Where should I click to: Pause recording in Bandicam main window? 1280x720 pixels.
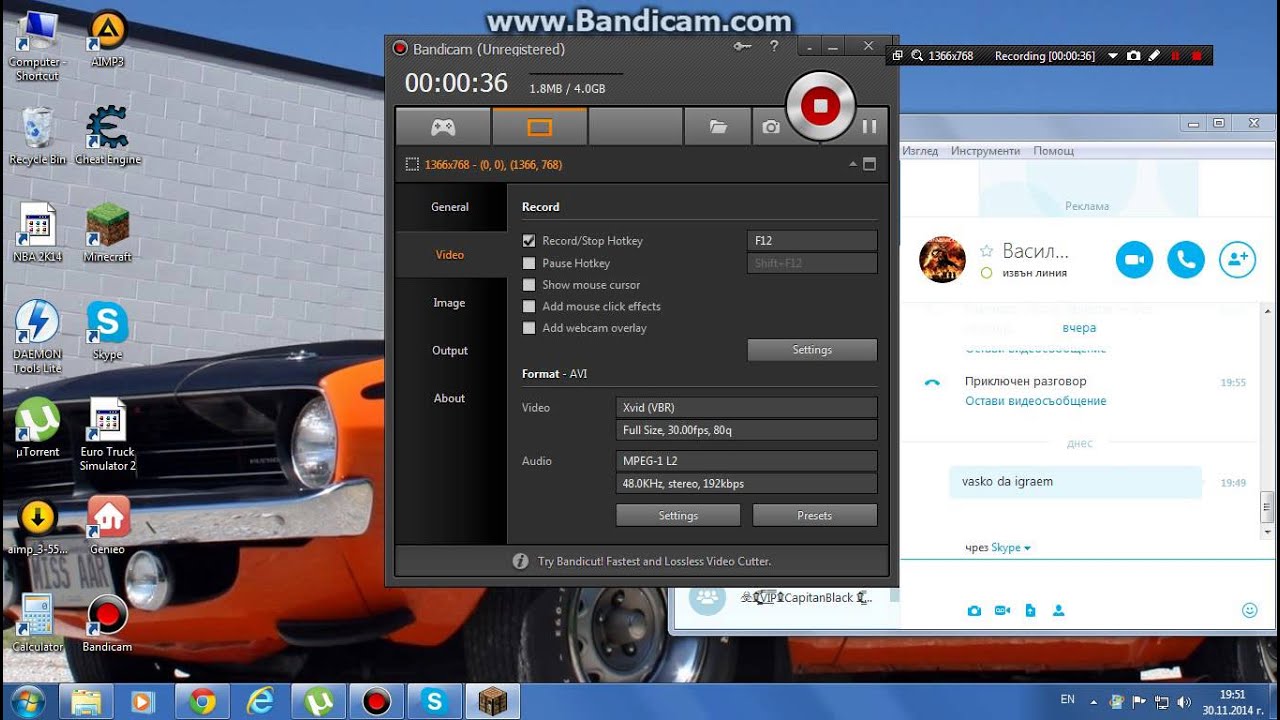tap(869, 126)
